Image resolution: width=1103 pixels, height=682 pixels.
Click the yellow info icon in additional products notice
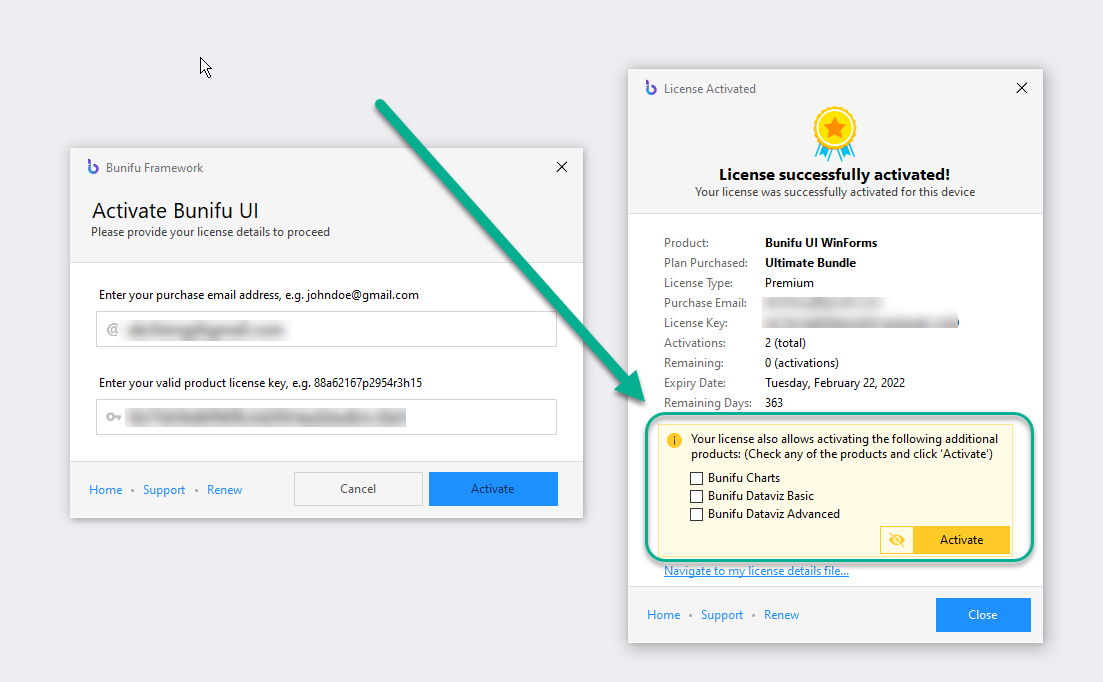coord(674,440)
